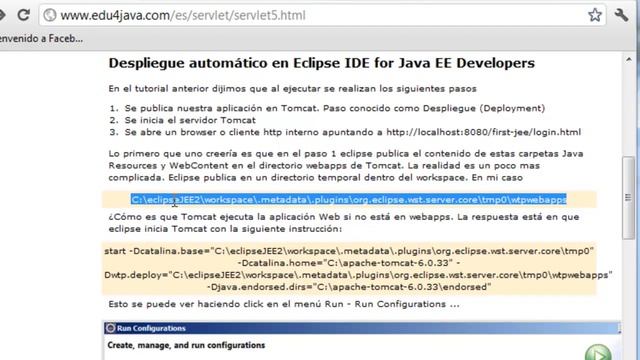640x360 pixels.
Task: Click the scrollbar up arrow
Action: (x=629, y=60)
